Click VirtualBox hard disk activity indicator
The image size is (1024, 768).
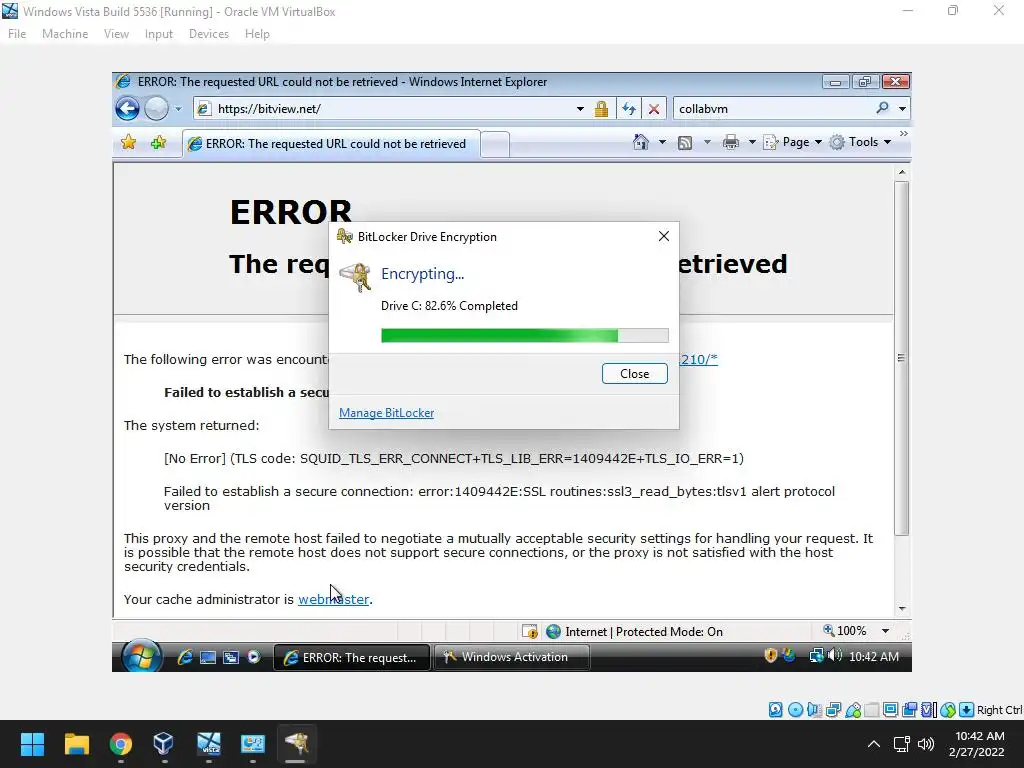click(x=775, y=710)
